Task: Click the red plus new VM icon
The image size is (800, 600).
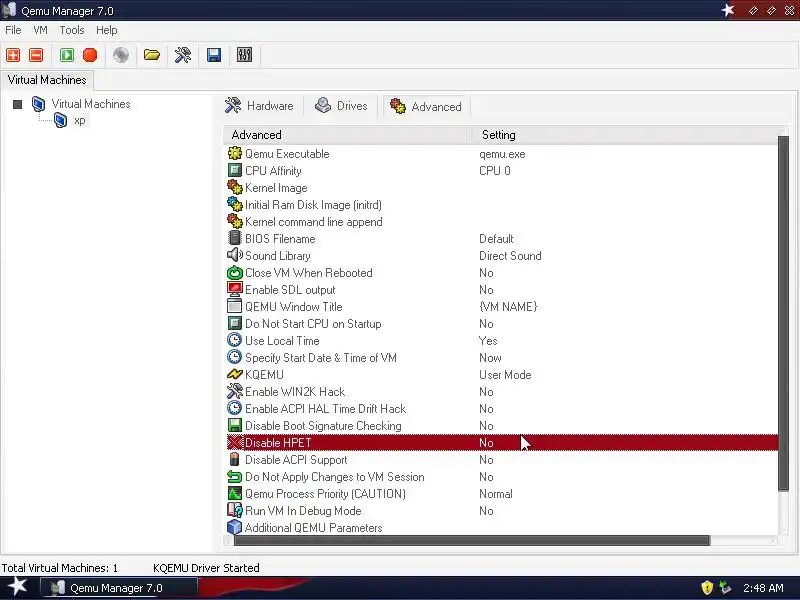Action: (13, 55)
